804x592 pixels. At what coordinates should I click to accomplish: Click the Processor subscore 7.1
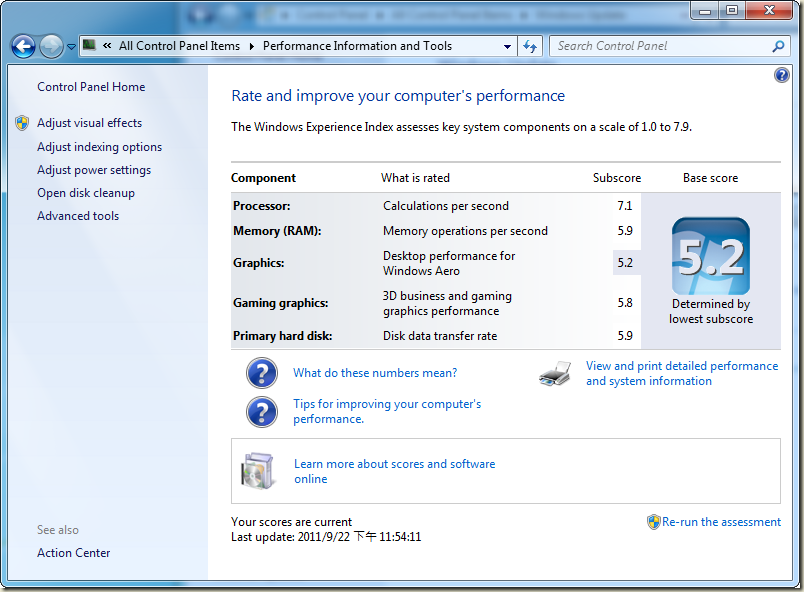click(x=625, y=206)
